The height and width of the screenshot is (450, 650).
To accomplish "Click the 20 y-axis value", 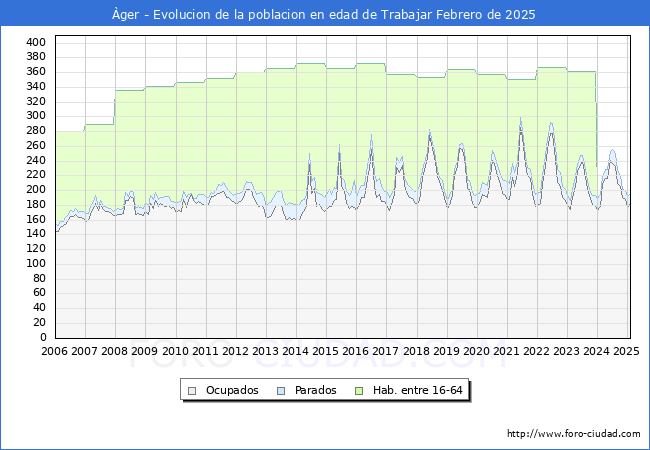I will click(x=39, y=322).
